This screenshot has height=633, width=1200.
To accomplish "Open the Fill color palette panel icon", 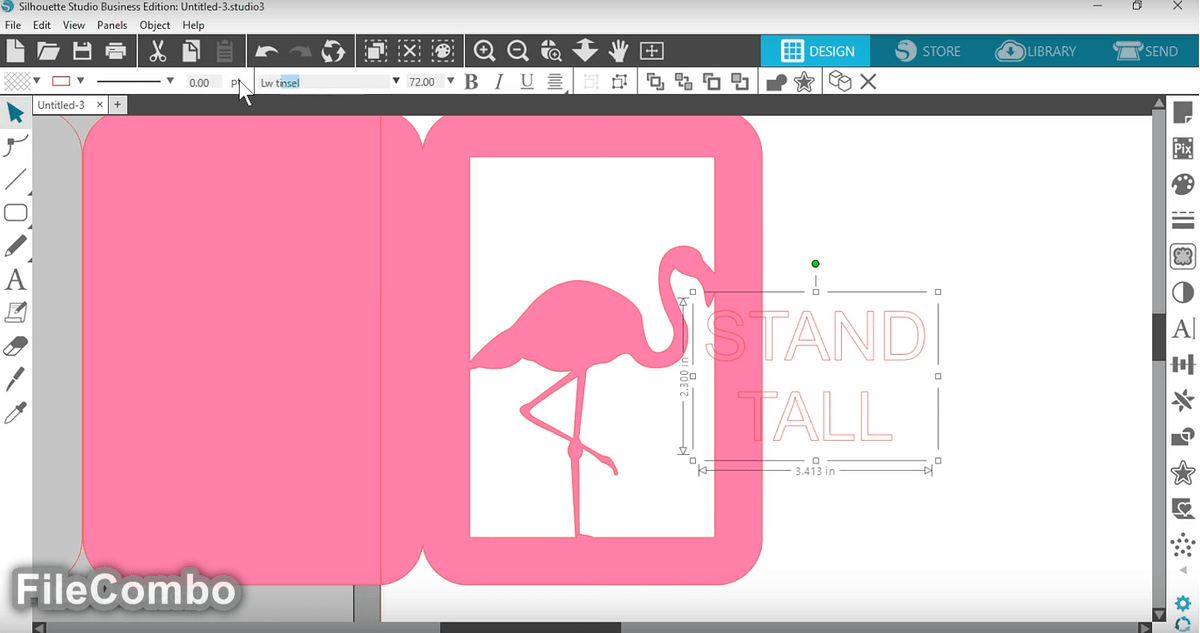I will (x=1183, y=185).
